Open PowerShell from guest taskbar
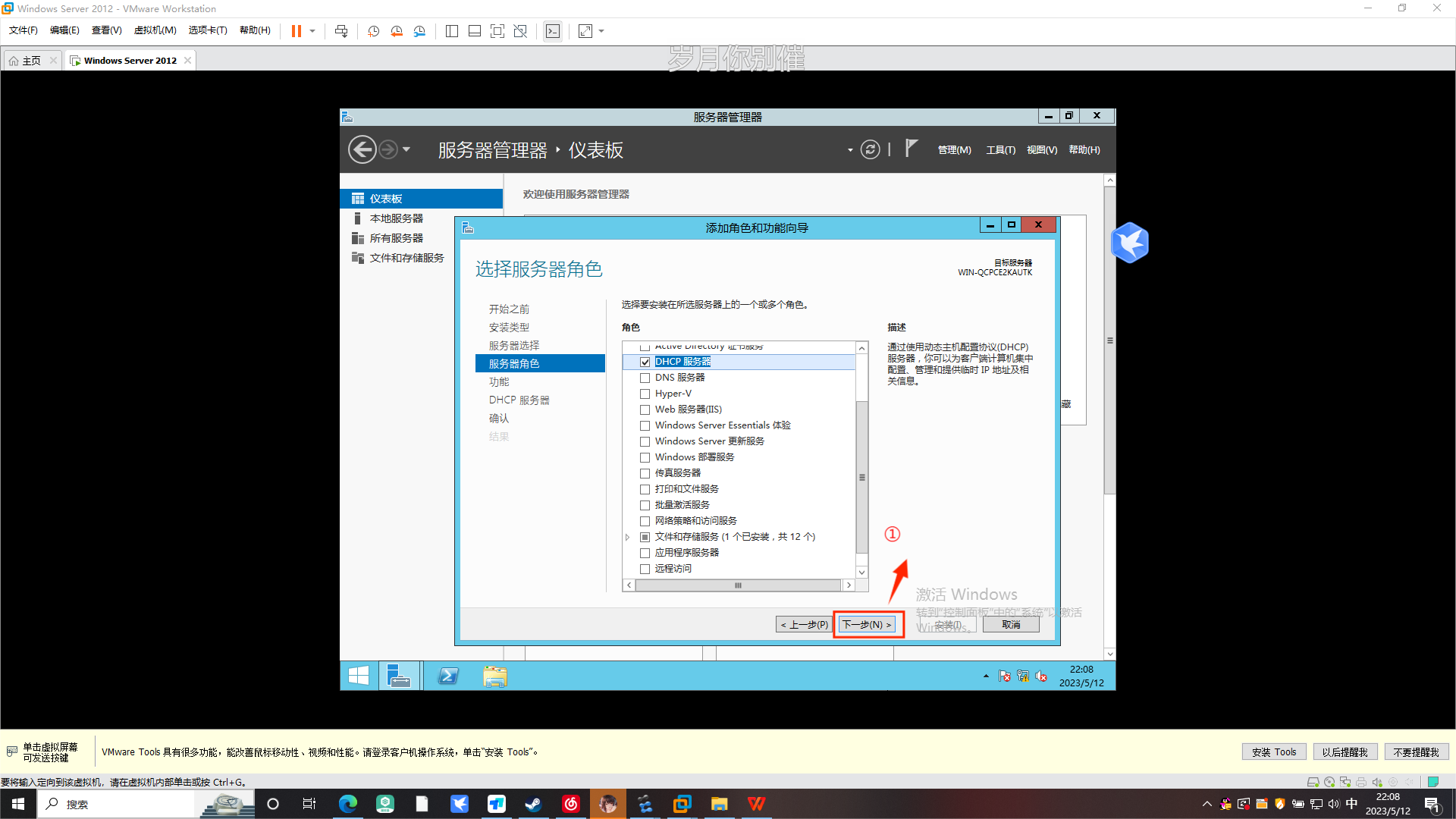 pyautogui.click(x=448, y=676)
